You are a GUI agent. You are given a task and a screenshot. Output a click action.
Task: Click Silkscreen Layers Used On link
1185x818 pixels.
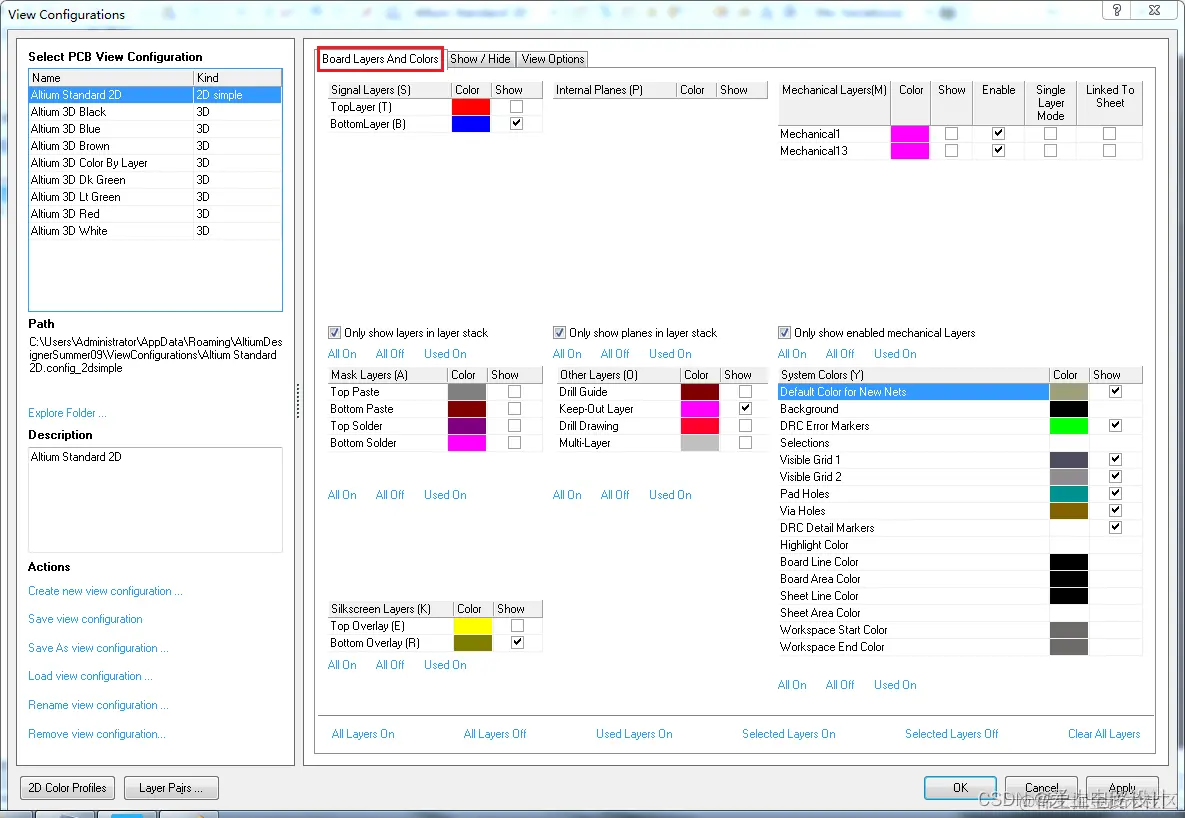[x=445, y=665]
